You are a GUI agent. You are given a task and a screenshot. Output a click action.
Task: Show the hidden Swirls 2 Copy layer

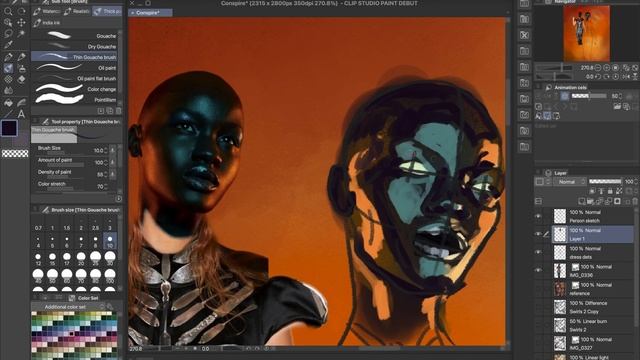(538, 307)
